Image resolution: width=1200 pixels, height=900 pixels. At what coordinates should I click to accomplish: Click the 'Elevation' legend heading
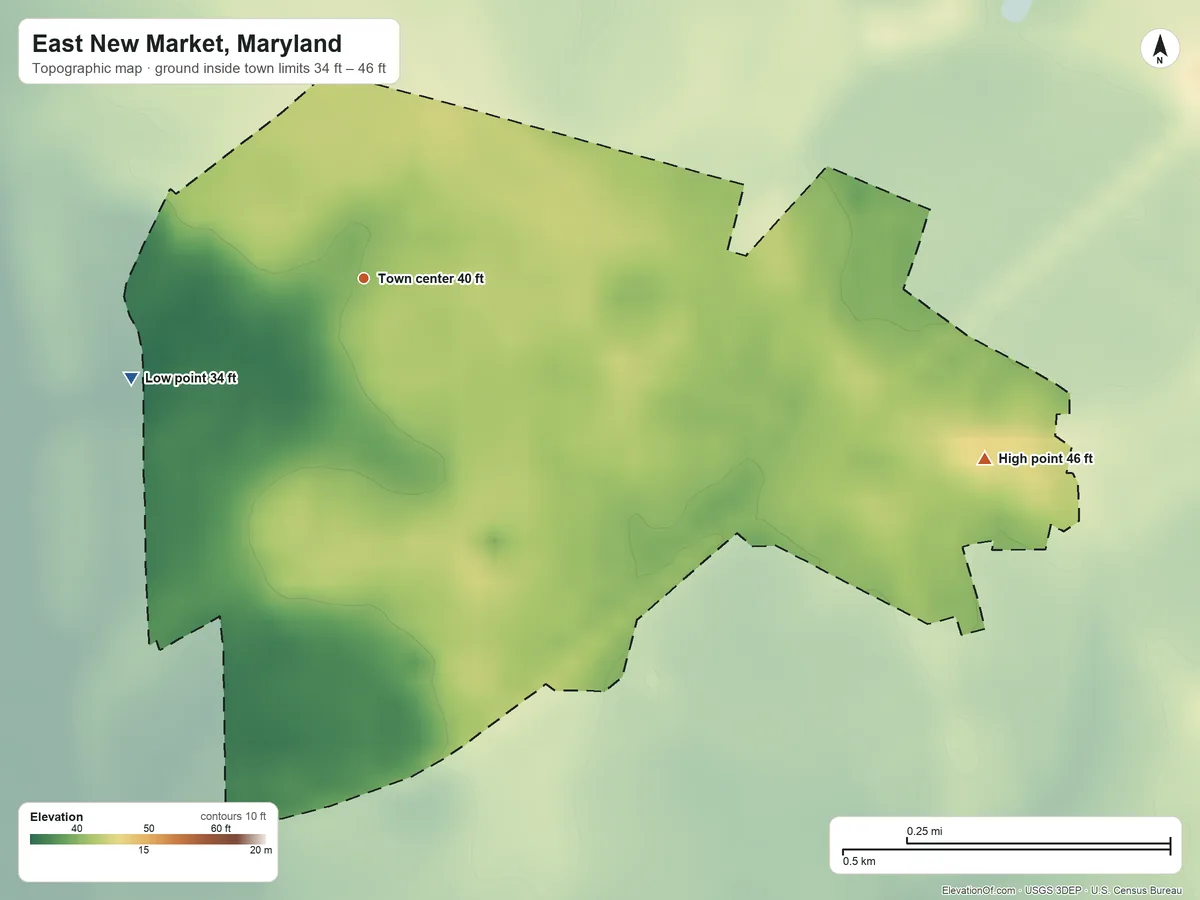(57, 817)
